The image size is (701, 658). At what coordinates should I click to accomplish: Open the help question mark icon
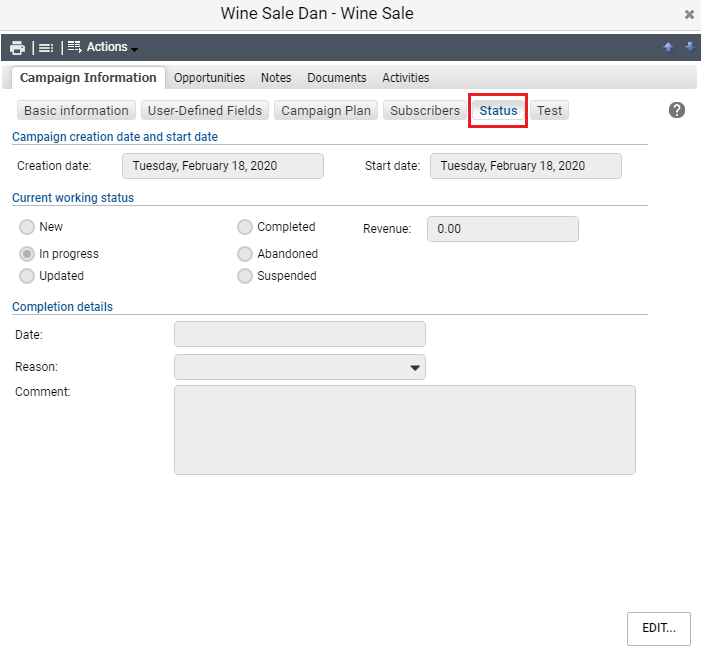(676, 110)
